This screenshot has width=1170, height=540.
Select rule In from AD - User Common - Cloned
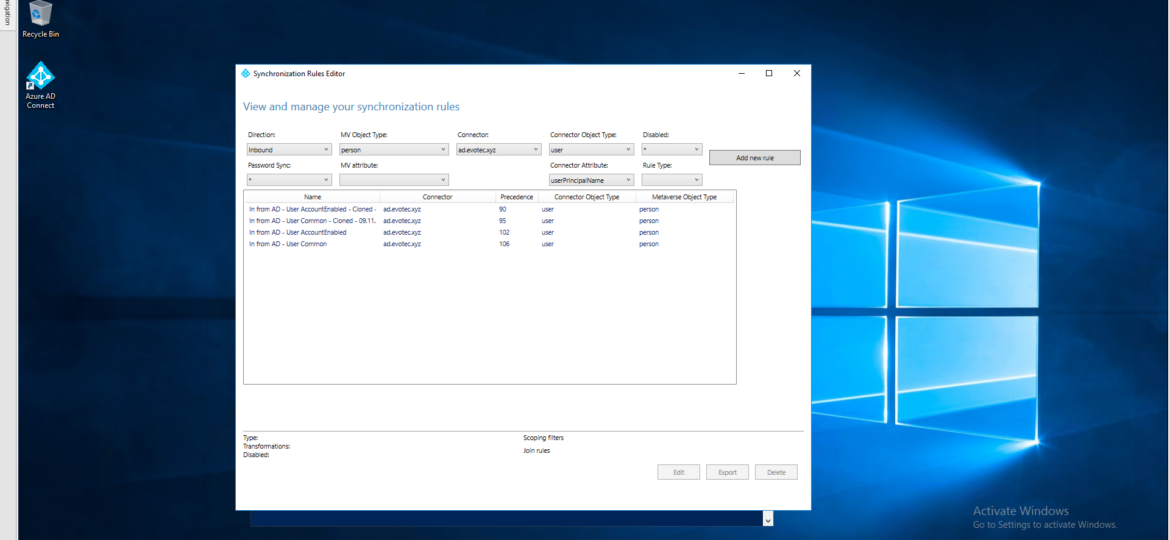click(489, 221)
